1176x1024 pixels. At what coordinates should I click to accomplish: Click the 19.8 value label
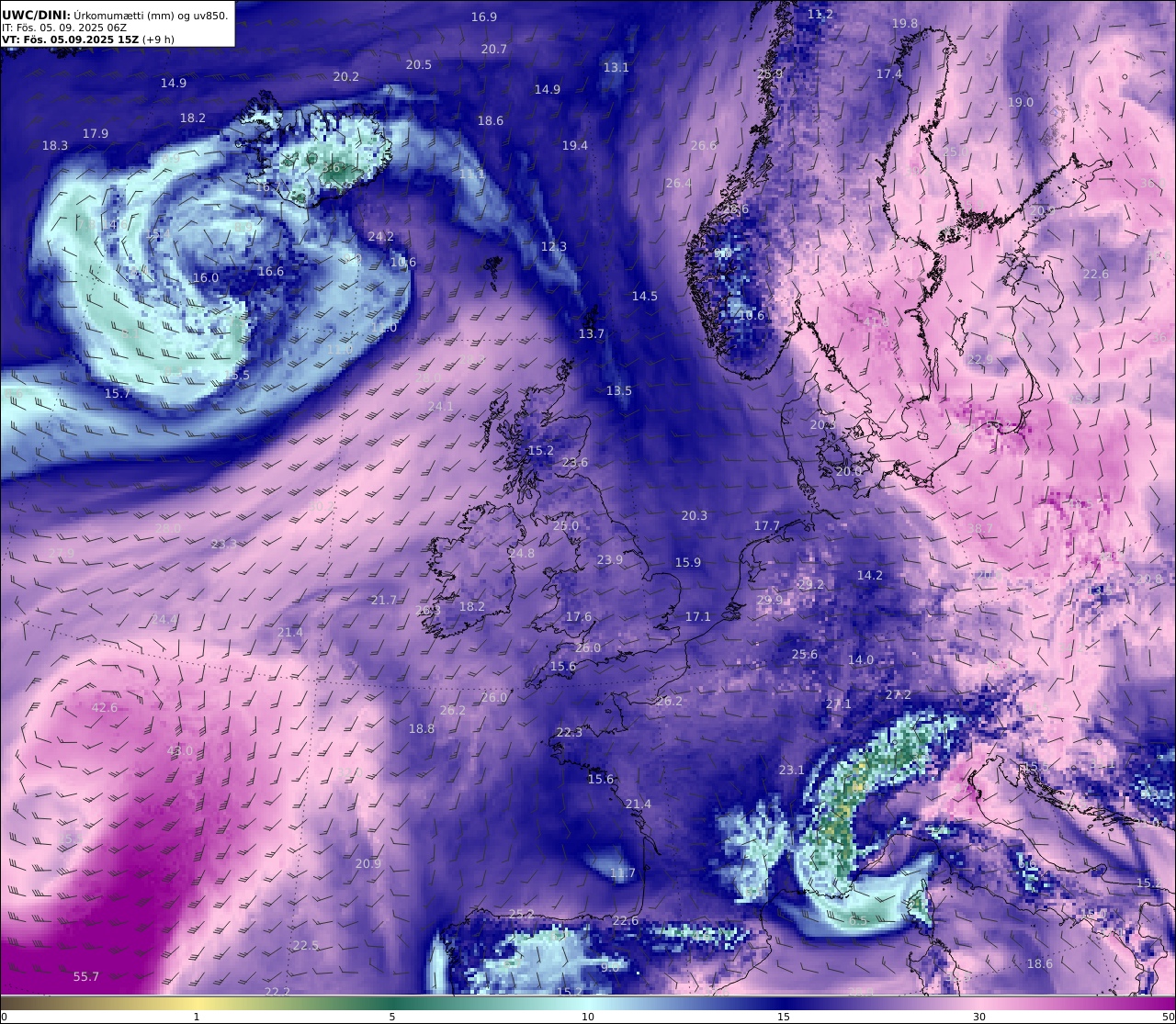(905, 23)
